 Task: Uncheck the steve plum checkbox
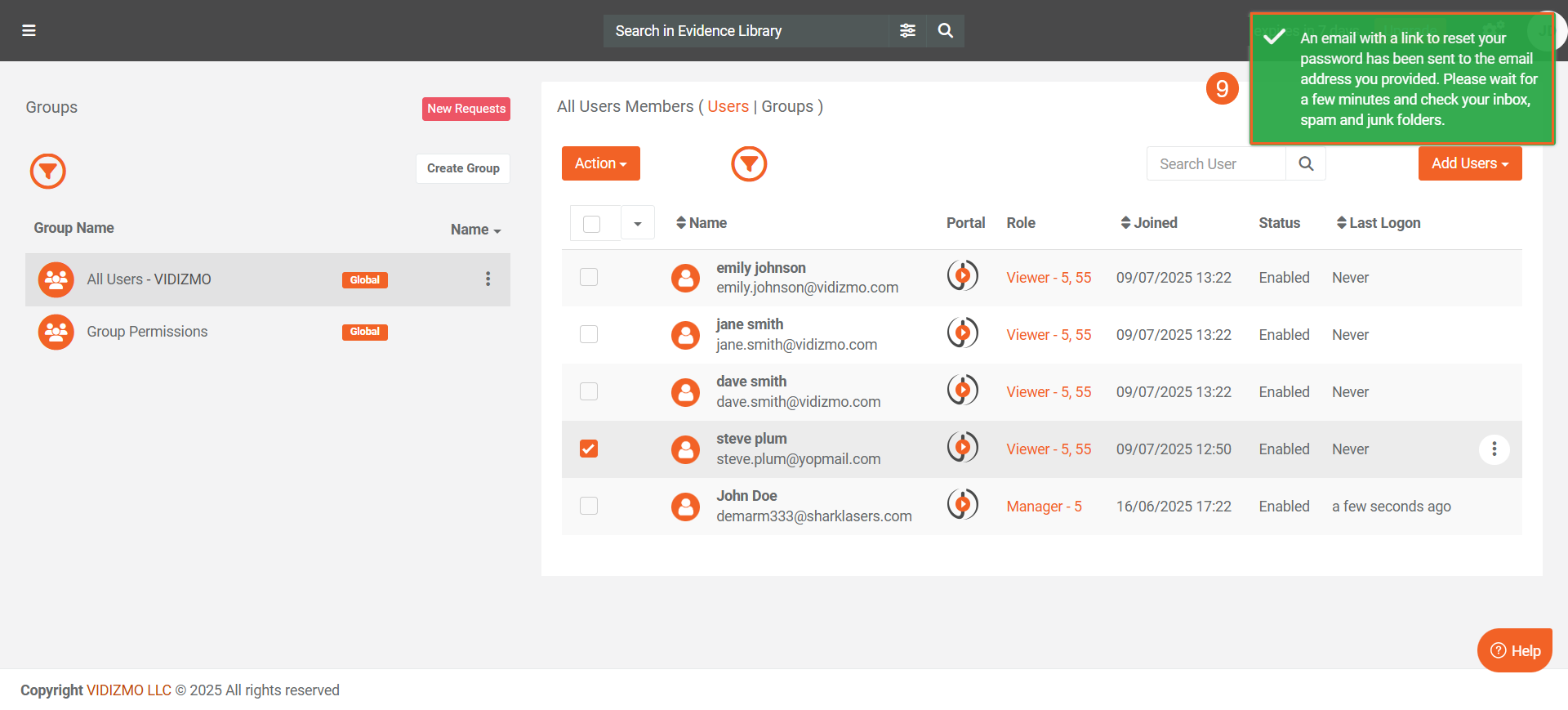(x=589, y=449)
